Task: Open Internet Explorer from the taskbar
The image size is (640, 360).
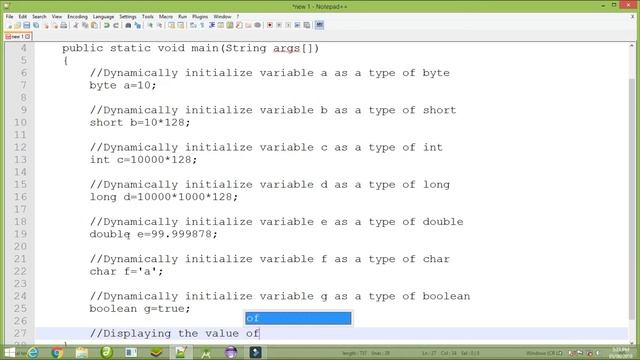Action: (33, 352)
